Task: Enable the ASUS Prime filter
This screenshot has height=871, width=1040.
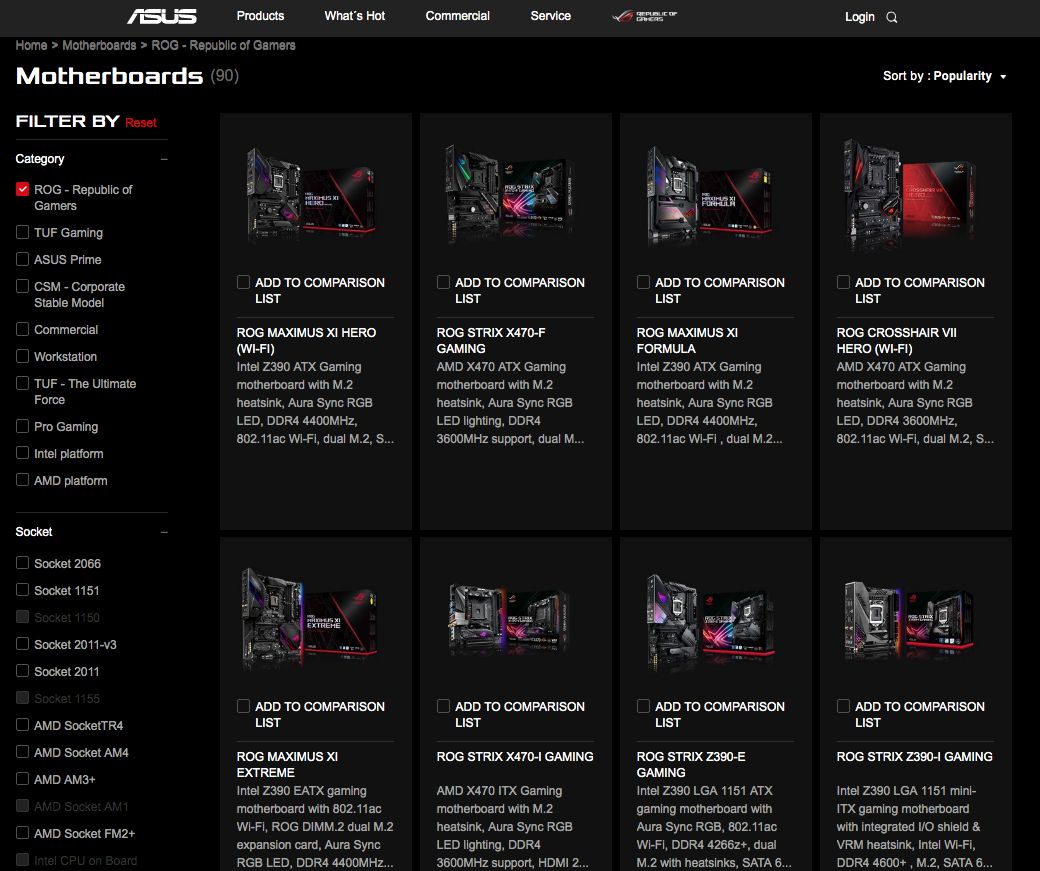Action: 23,259
